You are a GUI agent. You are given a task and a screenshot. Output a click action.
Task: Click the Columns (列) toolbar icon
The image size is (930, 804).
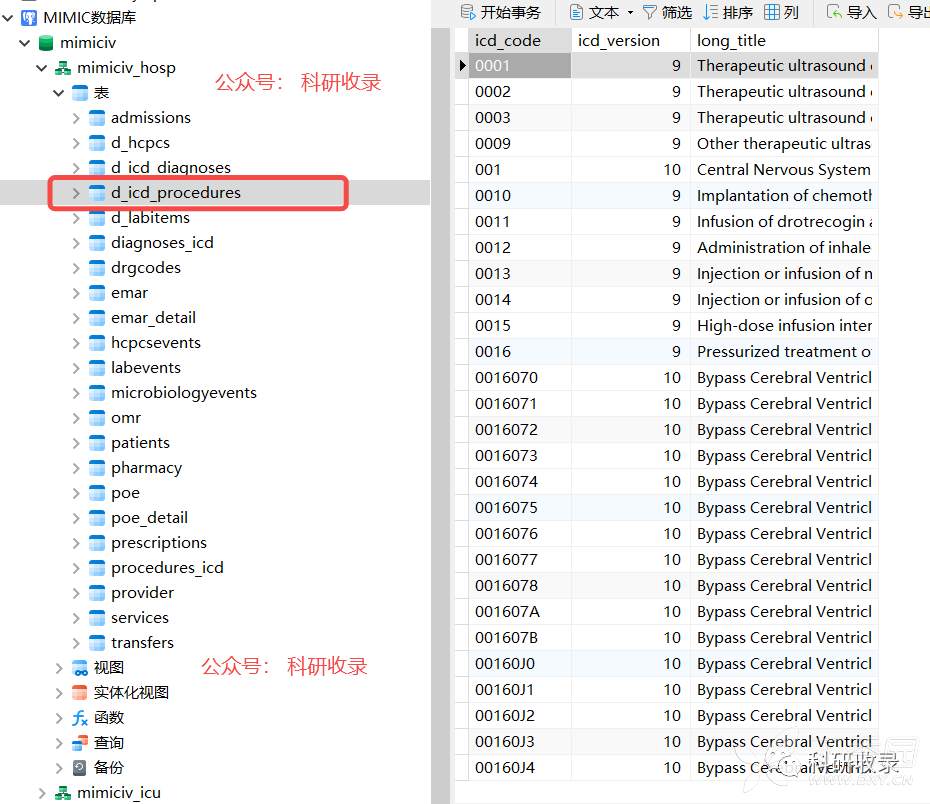click(x=772, y=12)
